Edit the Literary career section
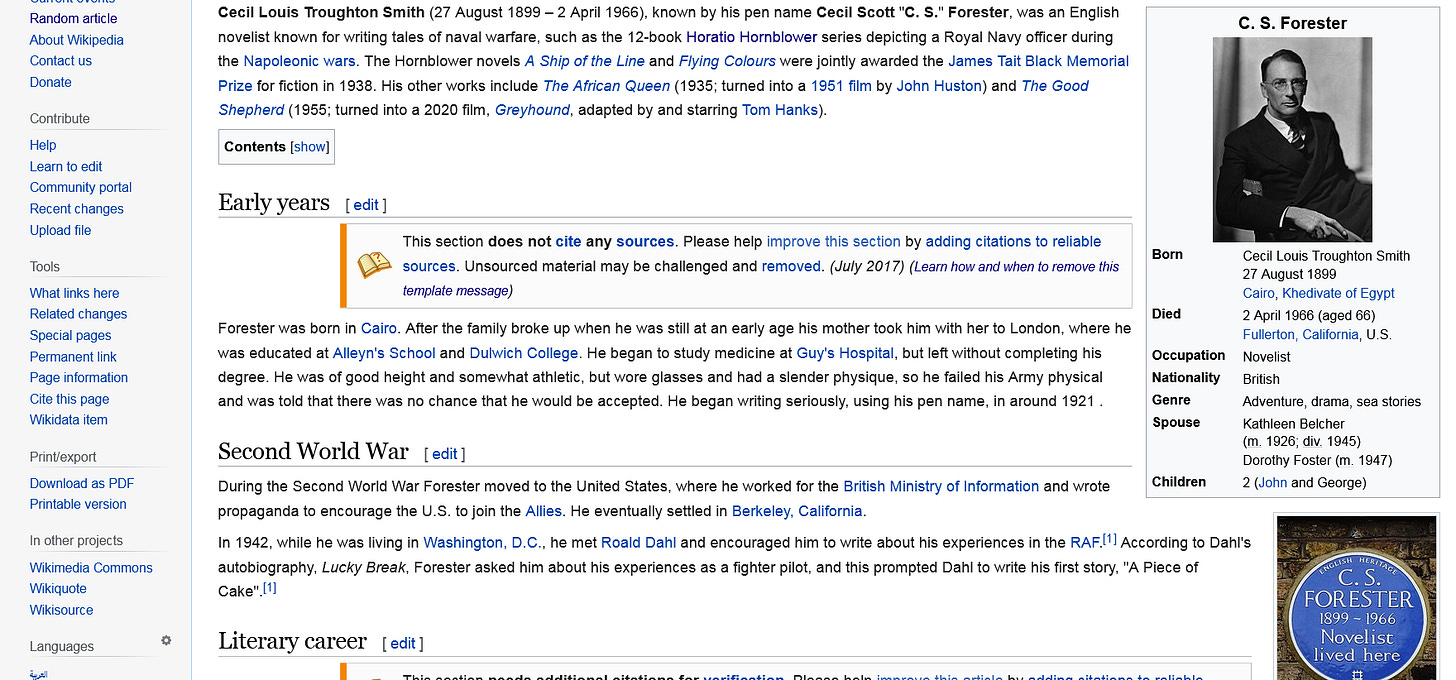 coord(403,644)
